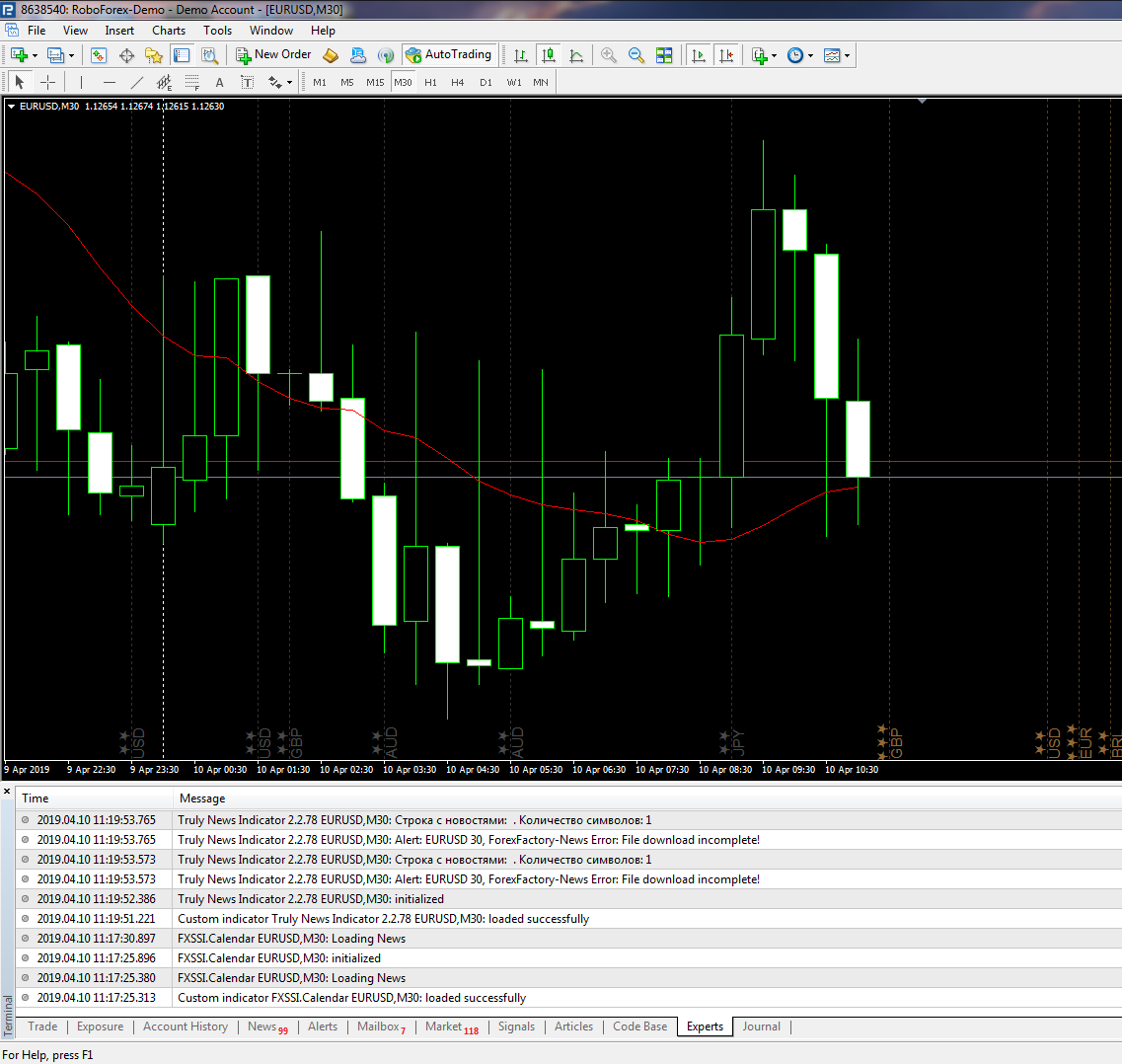Image resolution: width=1122 pixels, height=1064 pixels.
Task: Click the Zoom Out magnifier icon
Action: [x=636, y=55]
